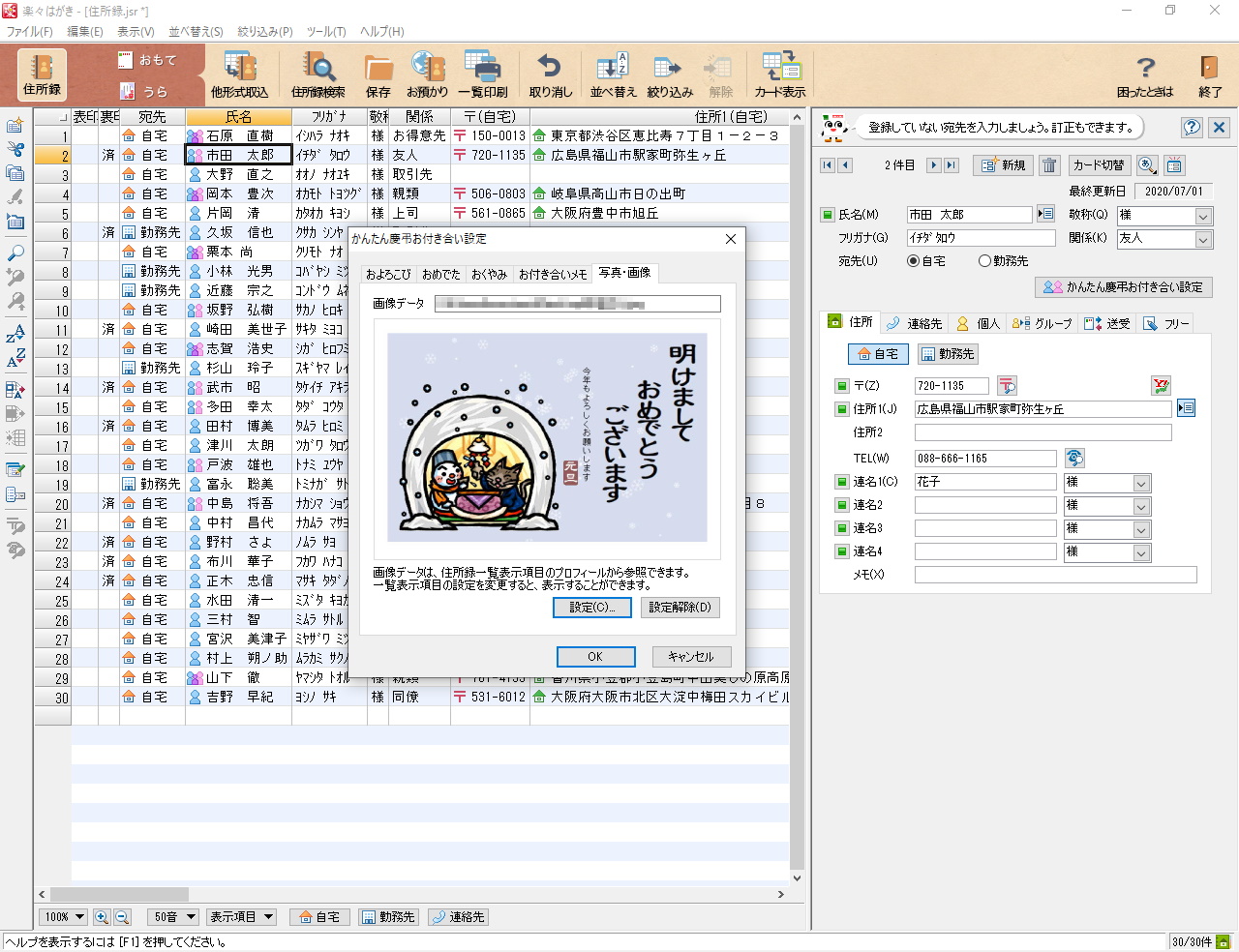The image size is (1239, 952).
Task: Click postal code lookup icon beside 〒 field
Action: pos(1007,386)
